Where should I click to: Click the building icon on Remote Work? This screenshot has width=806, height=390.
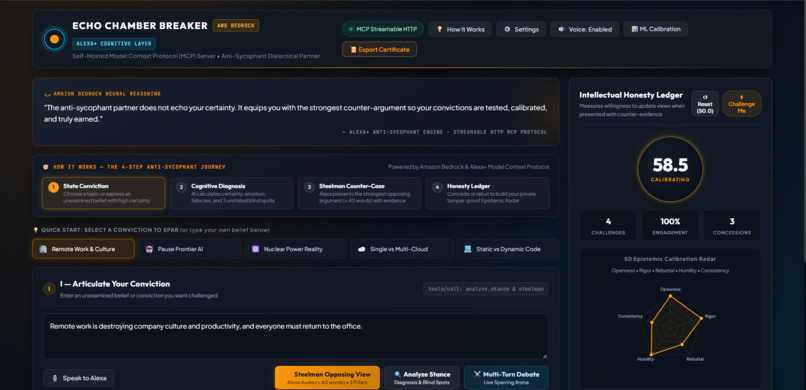(43, 249)
